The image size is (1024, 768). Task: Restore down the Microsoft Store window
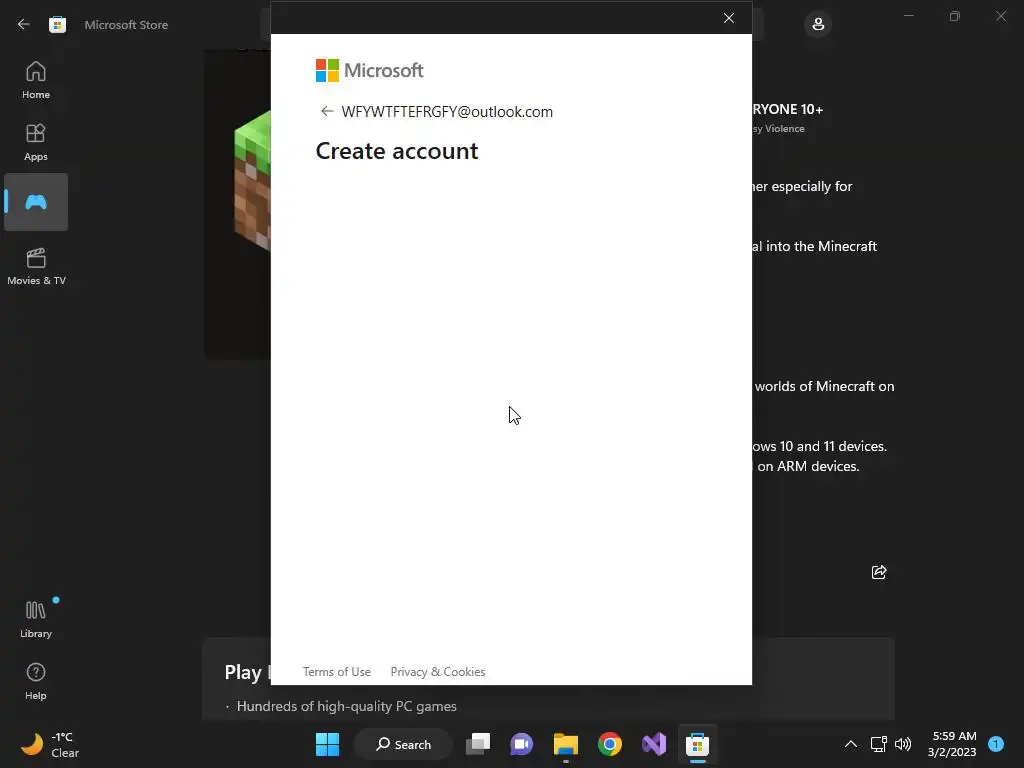pyautogui.click(x=955, y=16)
